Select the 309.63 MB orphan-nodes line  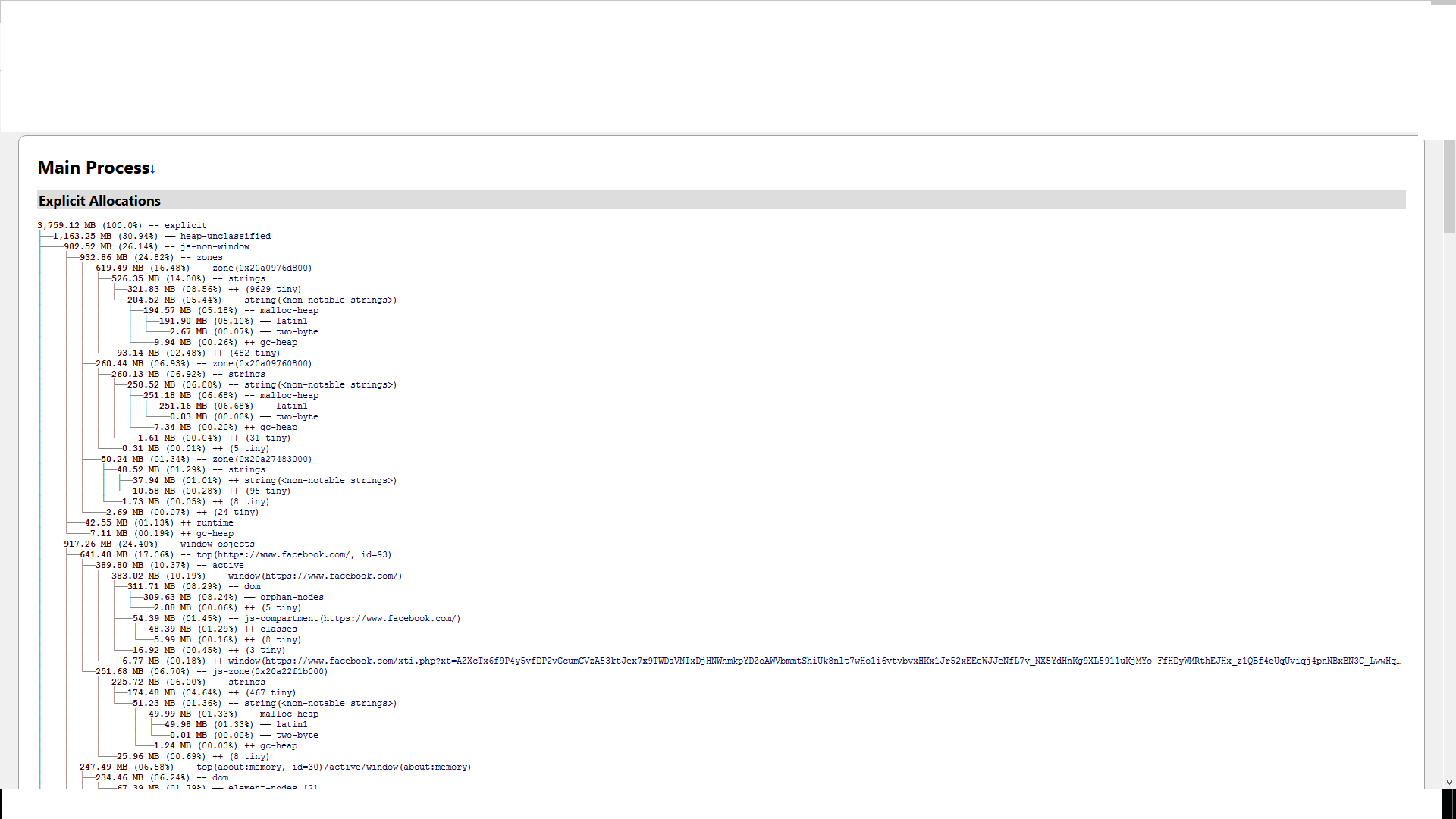291,598
